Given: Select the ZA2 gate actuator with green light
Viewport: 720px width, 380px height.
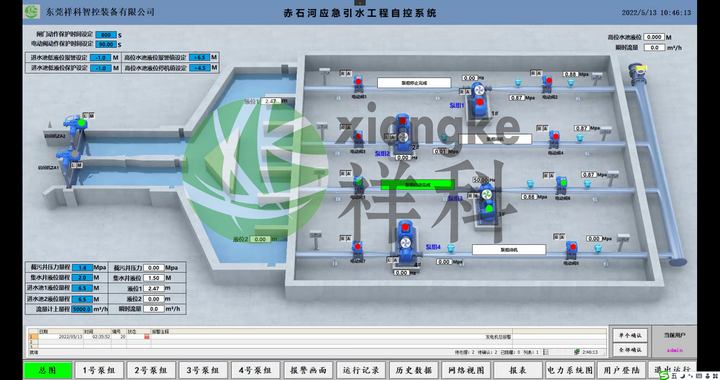Looking at the screenshot, I should (74, 123).
